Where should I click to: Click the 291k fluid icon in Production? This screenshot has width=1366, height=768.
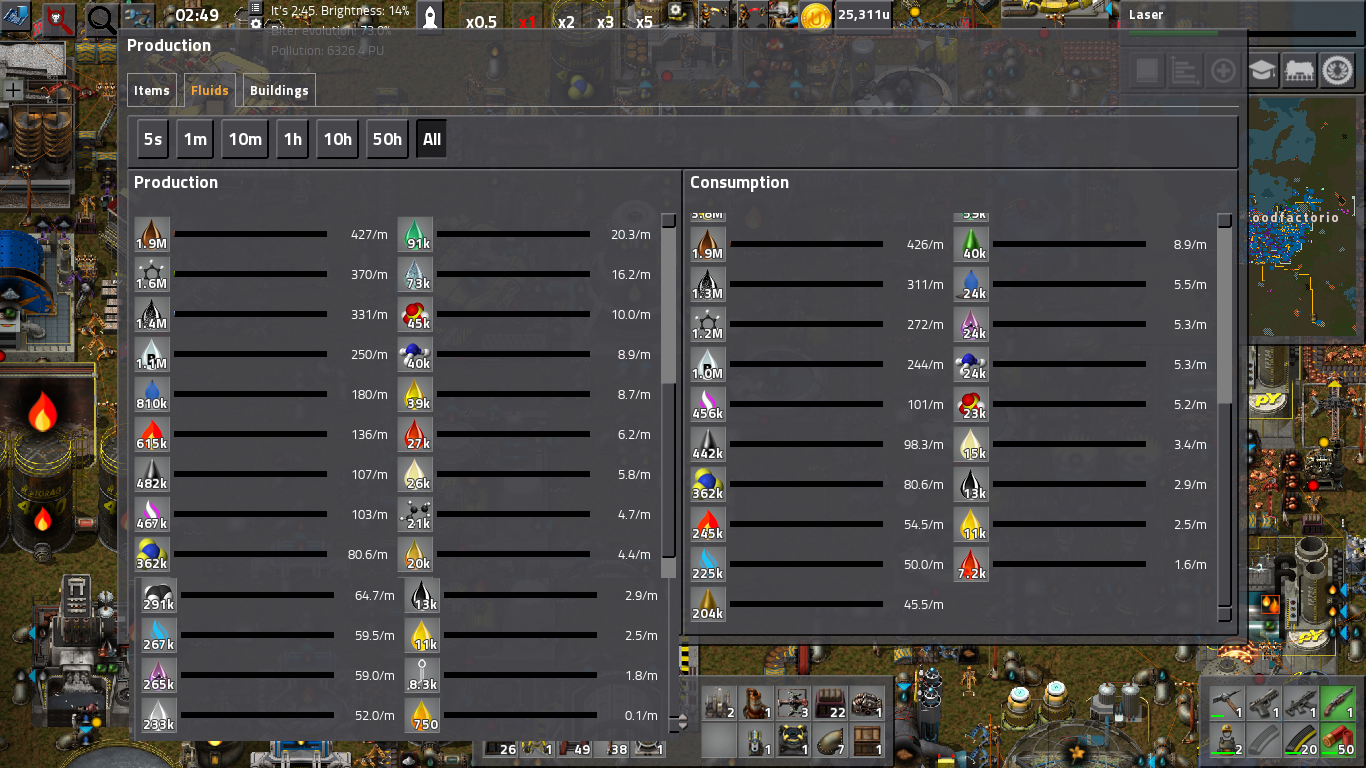[x=159, y=596]
